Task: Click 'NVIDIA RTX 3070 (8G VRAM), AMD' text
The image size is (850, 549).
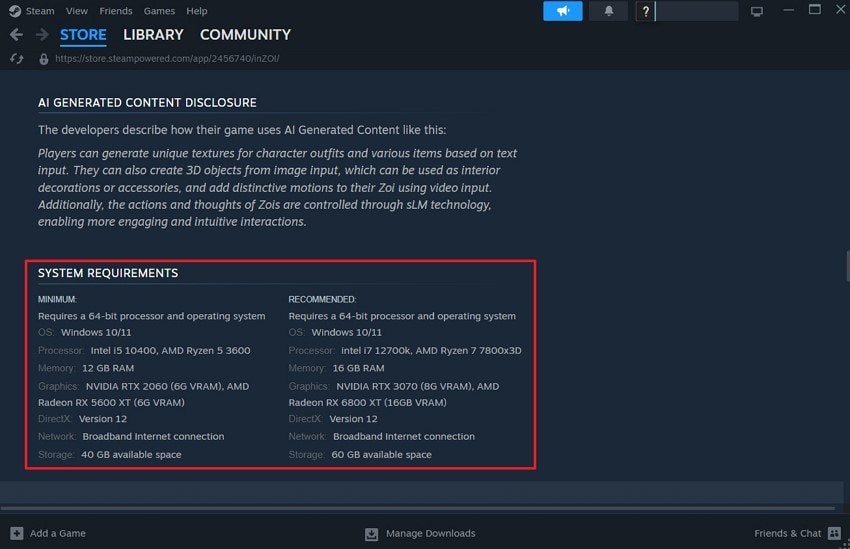Action: 417,386
